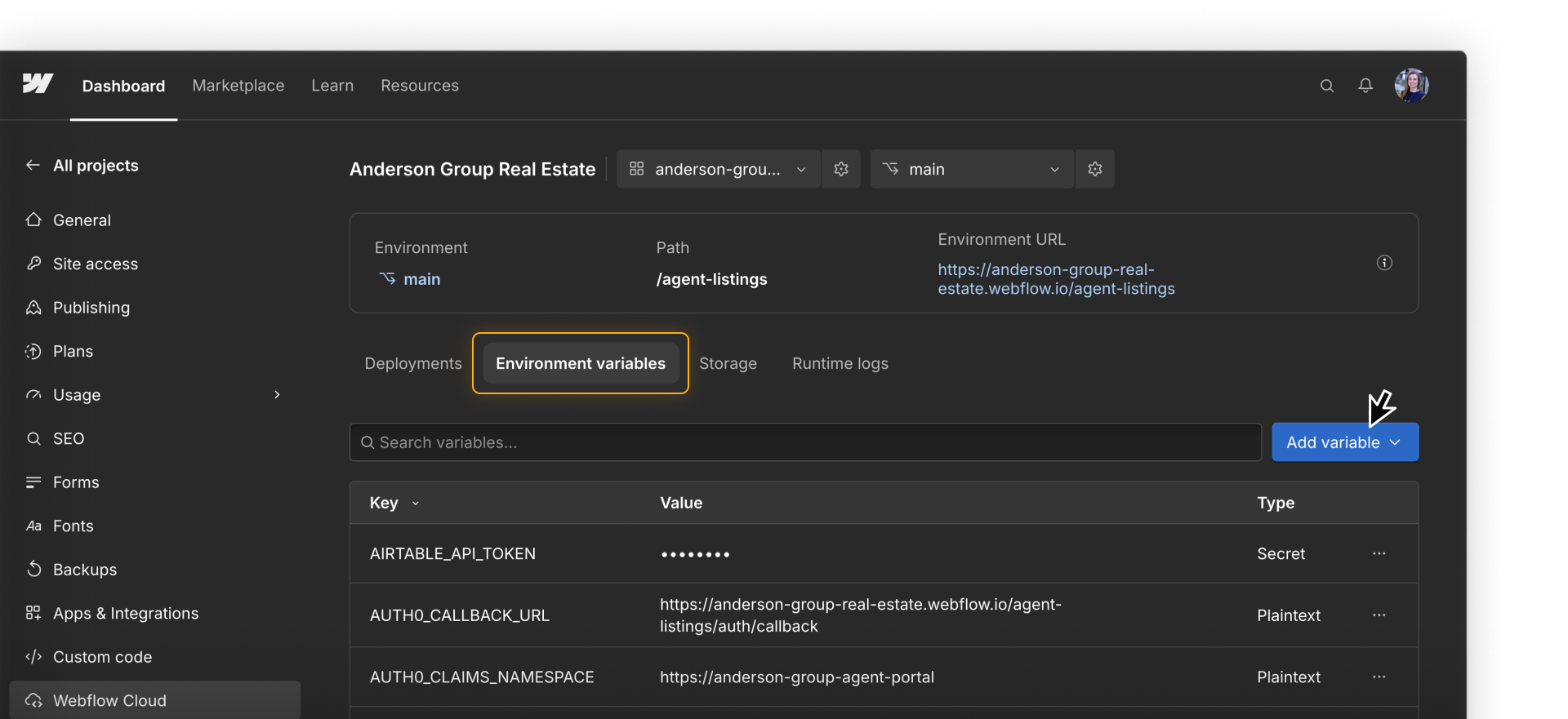The image size is (1568, 719).
Task: Click the Type column header
Action: click(1276, 503)
